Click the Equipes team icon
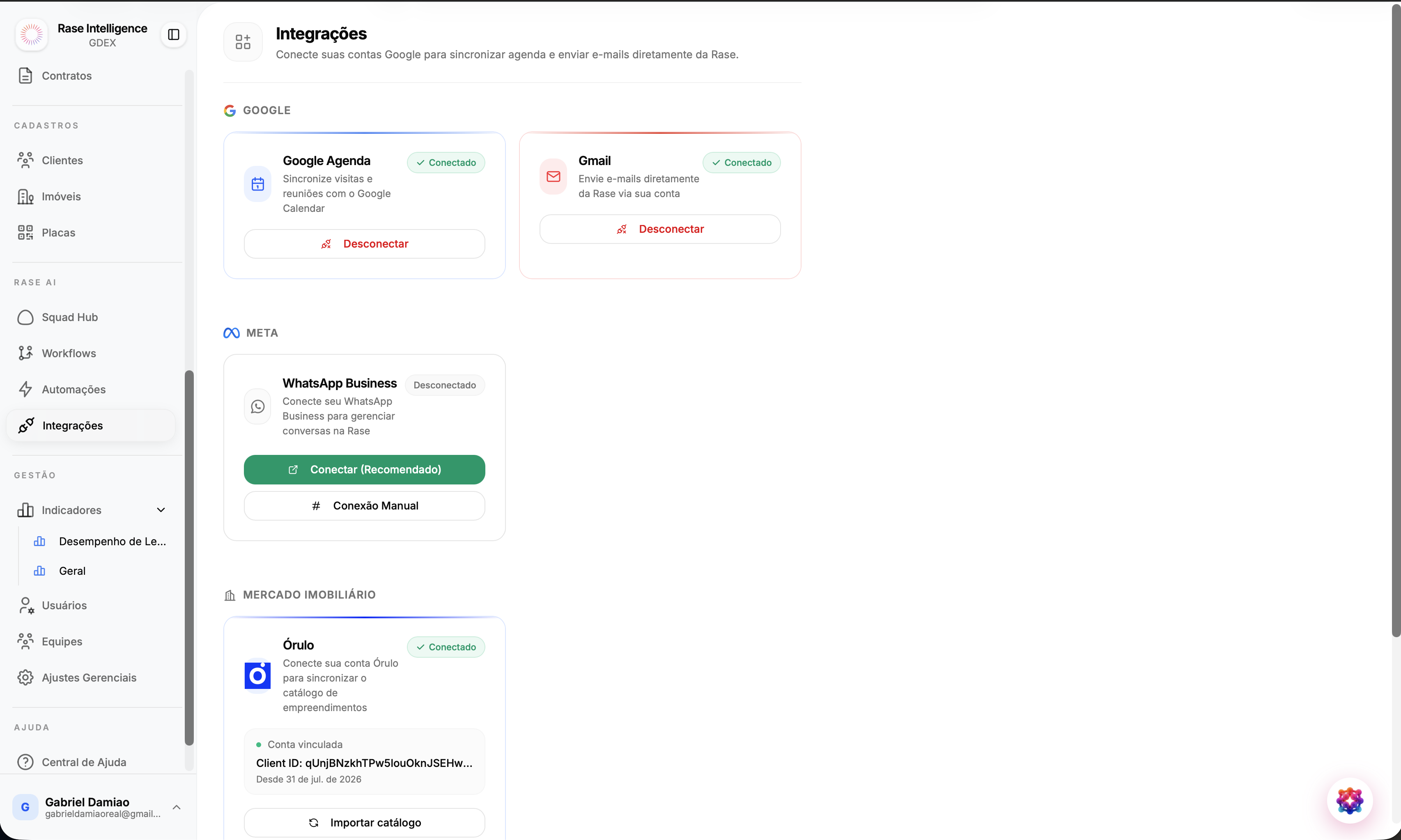1401x840 pixels. [25, 641]
